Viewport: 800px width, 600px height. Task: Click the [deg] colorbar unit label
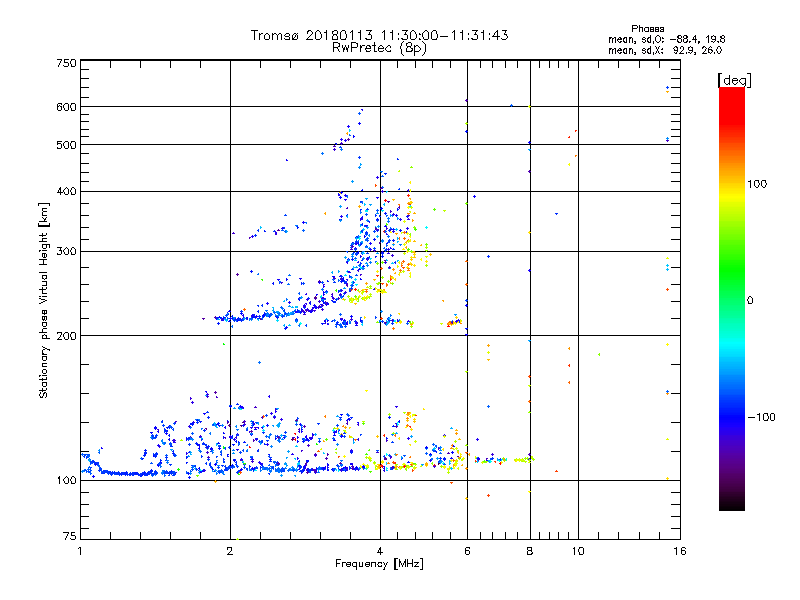tap(734, 80)
